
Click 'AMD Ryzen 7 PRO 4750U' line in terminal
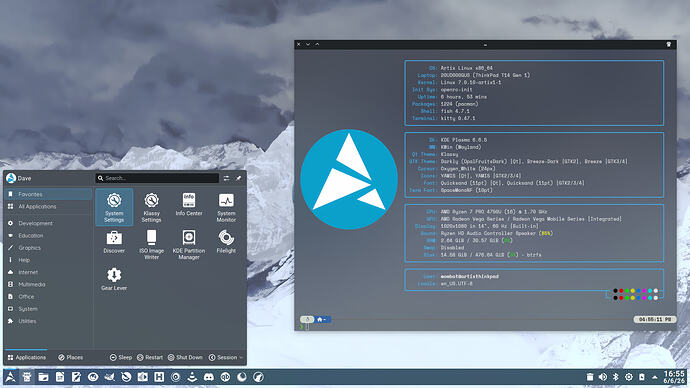coord(494,212)
